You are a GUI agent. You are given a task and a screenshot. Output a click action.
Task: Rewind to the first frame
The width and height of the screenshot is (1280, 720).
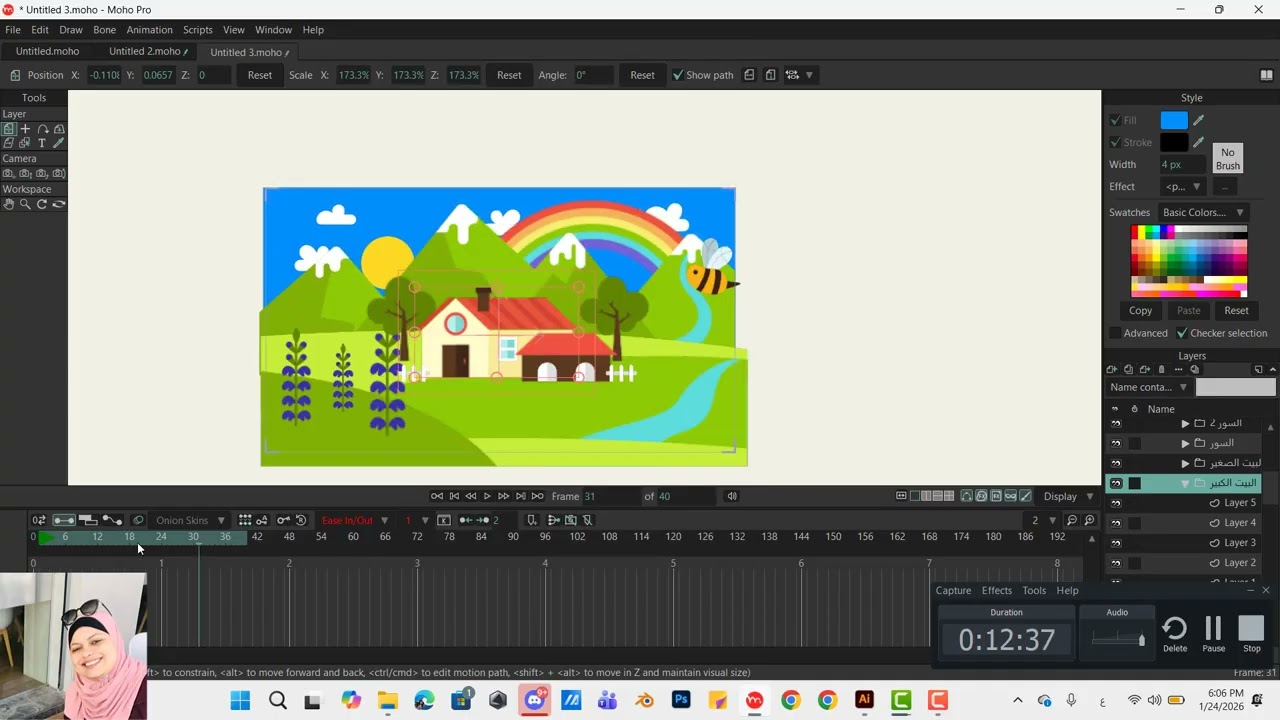[454, 496]
